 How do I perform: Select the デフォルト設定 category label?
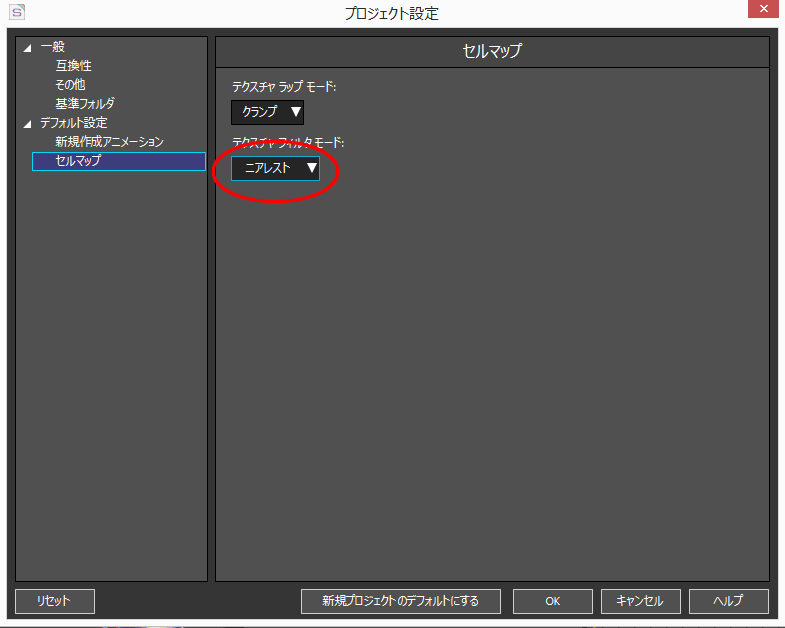(x=74, y=123)
